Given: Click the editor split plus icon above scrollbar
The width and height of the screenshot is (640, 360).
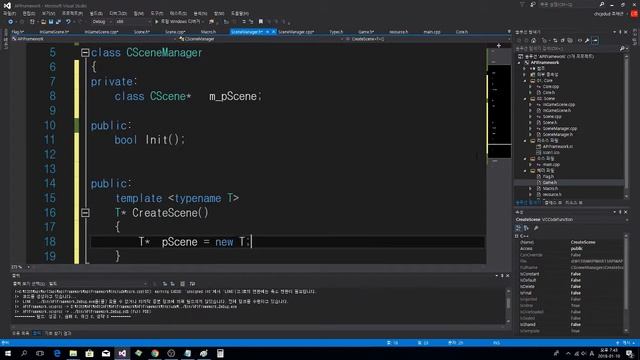Looking at the screenshot, I should [498, 45].
